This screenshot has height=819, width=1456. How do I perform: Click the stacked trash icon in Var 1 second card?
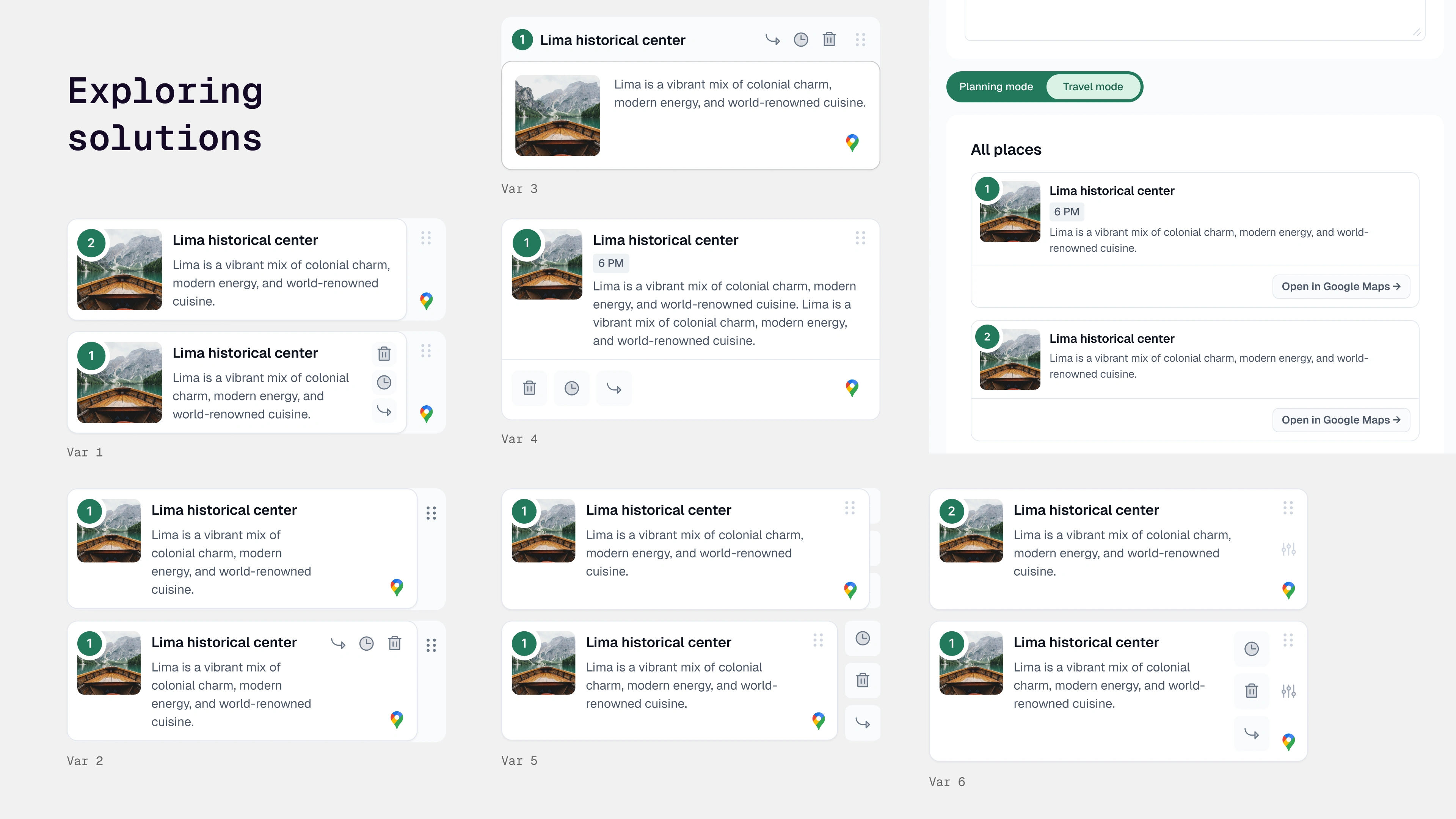tap(384, 354)
